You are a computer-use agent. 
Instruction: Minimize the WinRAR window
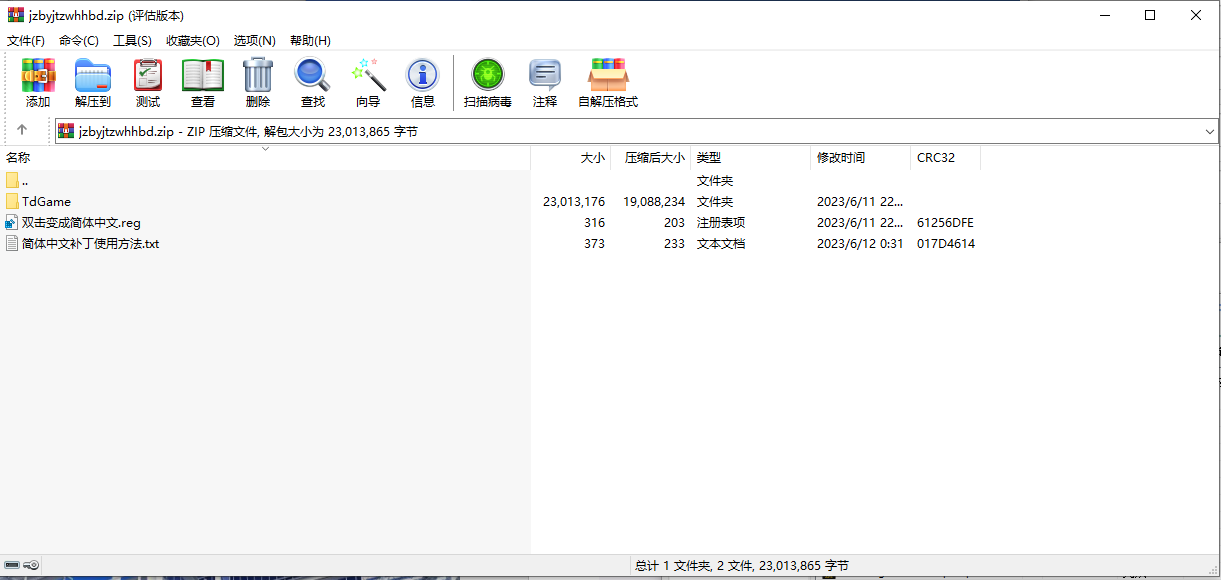click(1105, 15)
